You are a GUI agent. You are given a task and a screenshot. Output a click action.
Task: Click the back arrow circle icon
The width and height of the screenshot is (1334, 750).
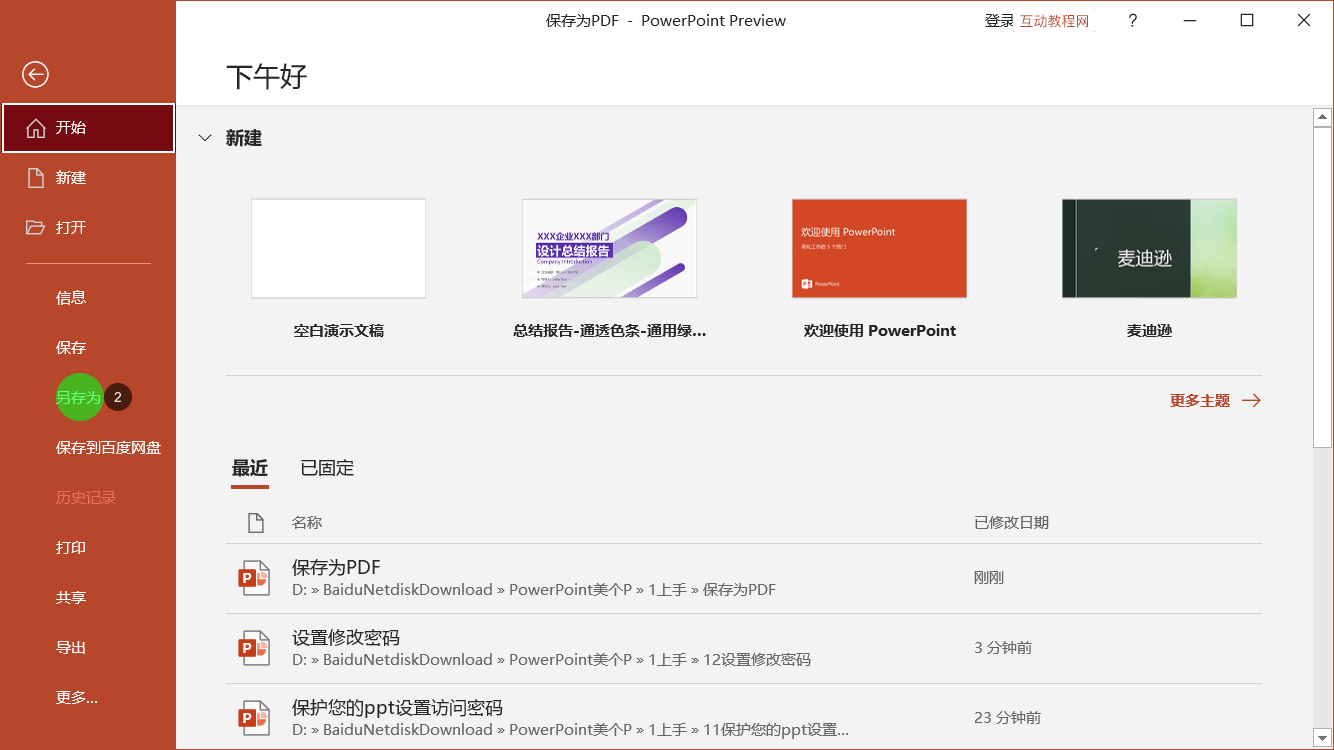[x=35, y=74]
